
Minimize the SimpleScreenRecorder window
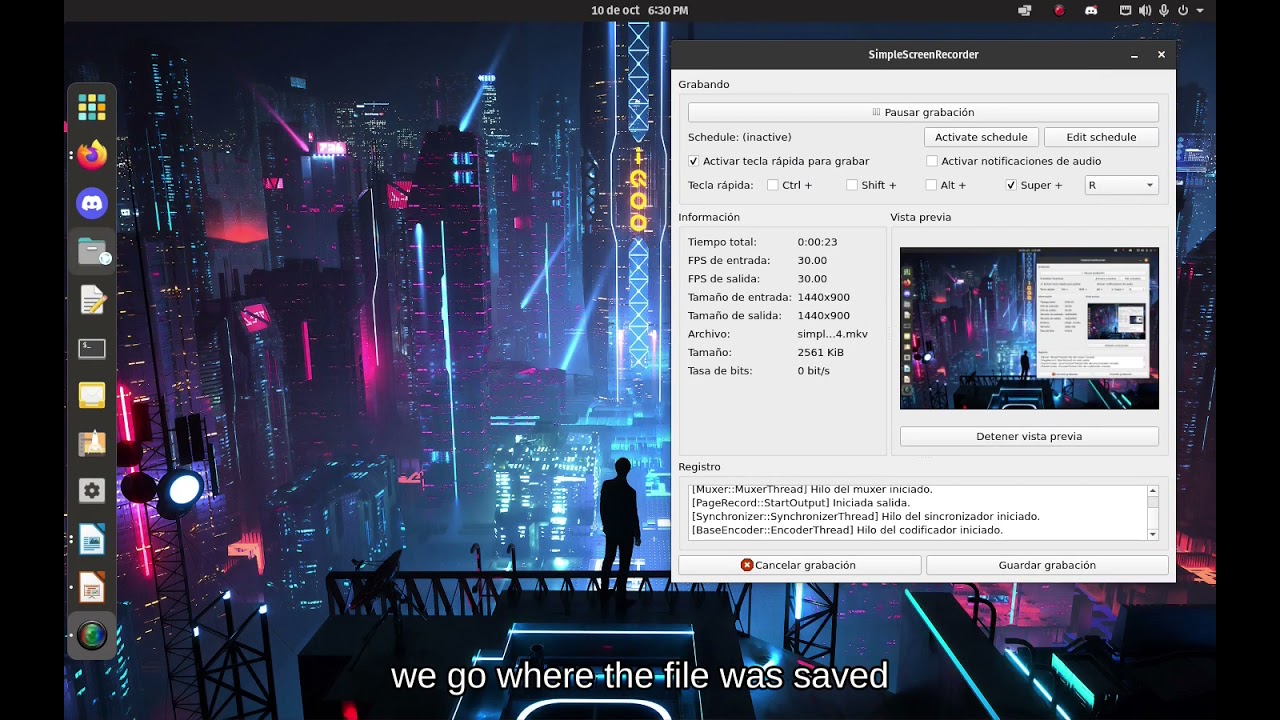1134,55
